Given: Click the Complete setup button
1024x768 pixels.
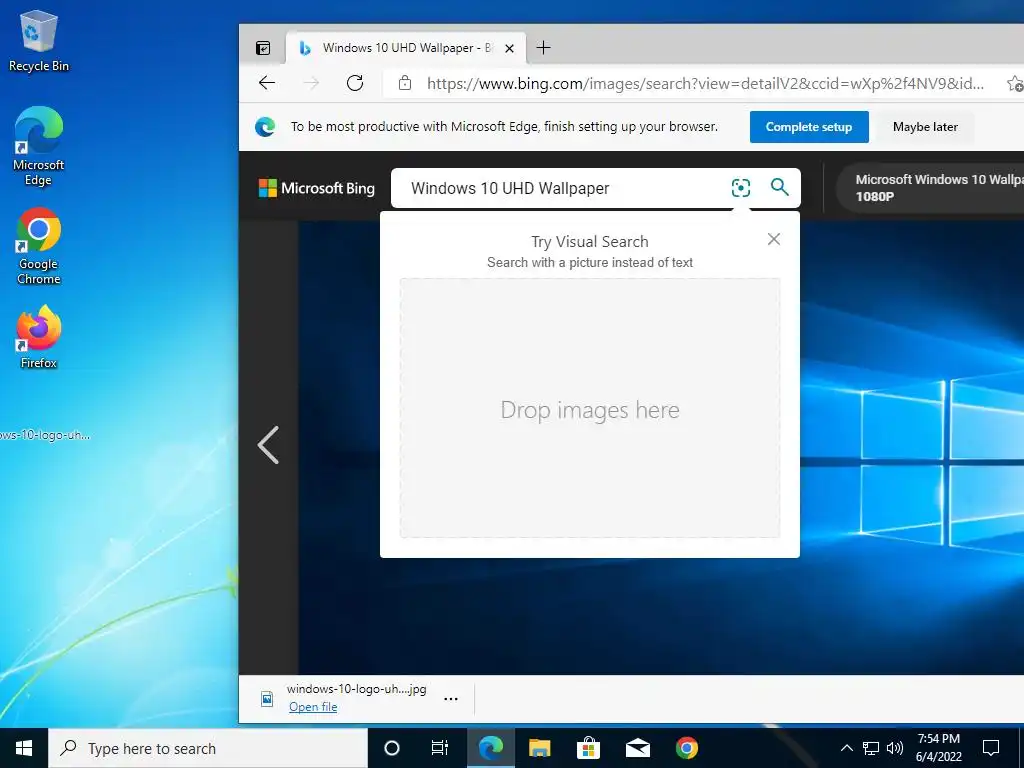Looking at the screenshot, I should pyautogui.click(x=808, y=127).
